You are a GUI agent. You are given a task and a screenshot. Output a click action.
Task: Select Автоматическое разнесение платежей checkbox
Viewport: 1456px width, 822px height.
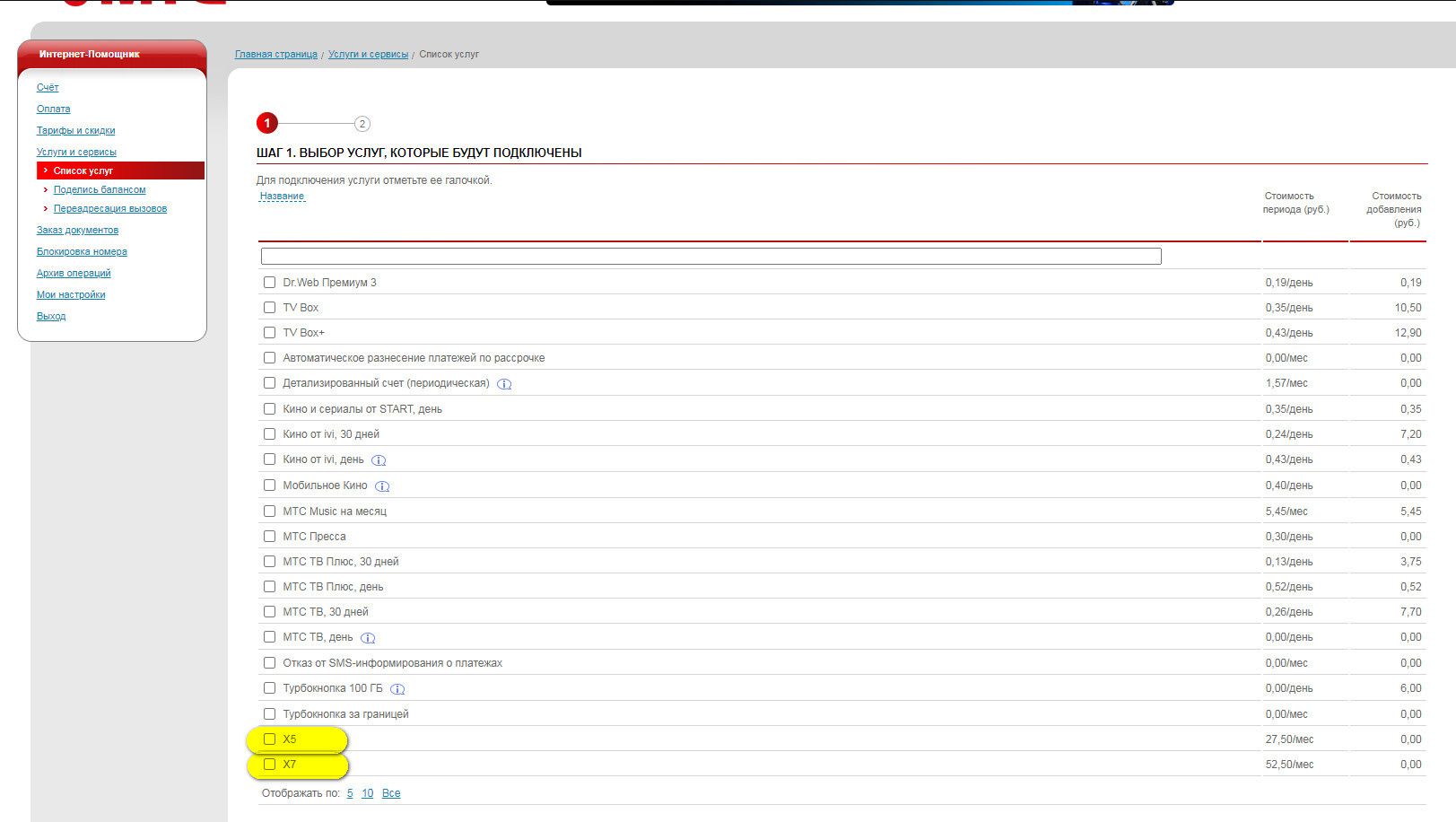tap(269, 357)
